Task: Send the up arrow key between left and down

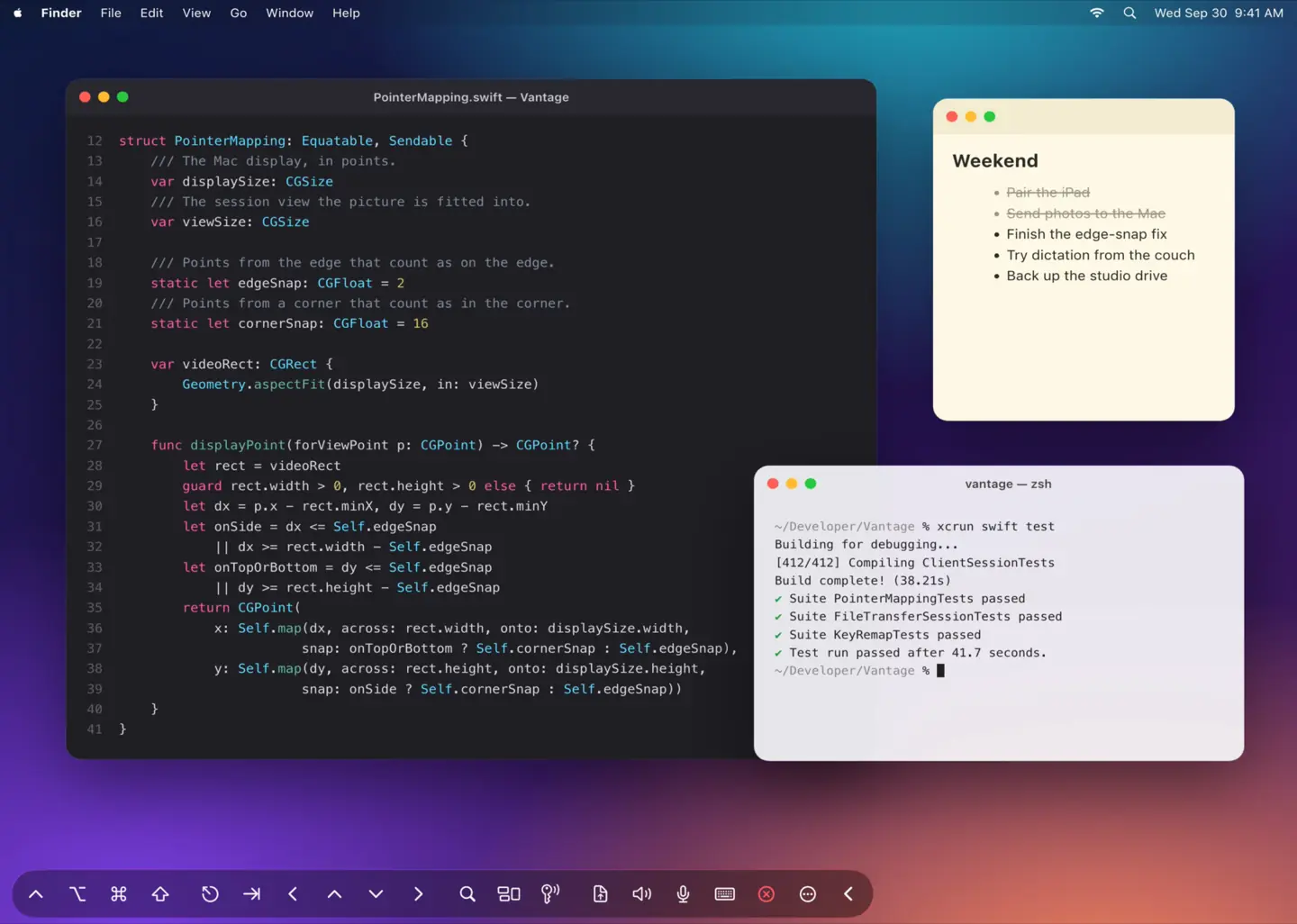Action: pyautogui.click(x=334, y=894)
